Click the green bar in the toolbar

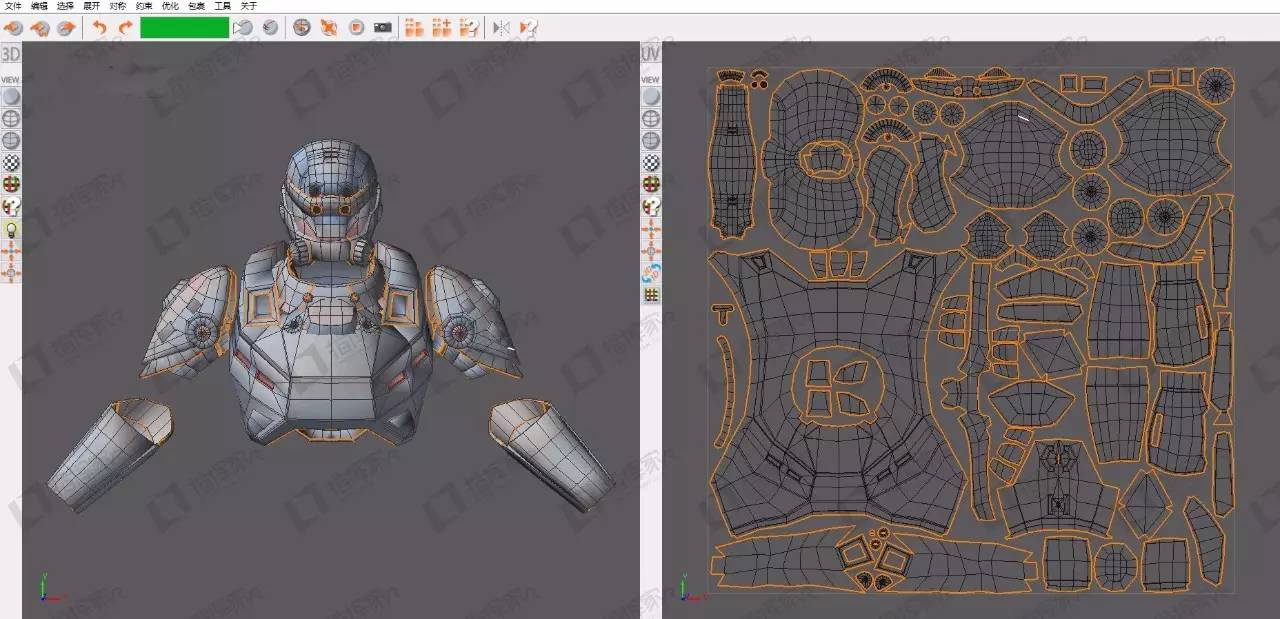click(184, 28)
